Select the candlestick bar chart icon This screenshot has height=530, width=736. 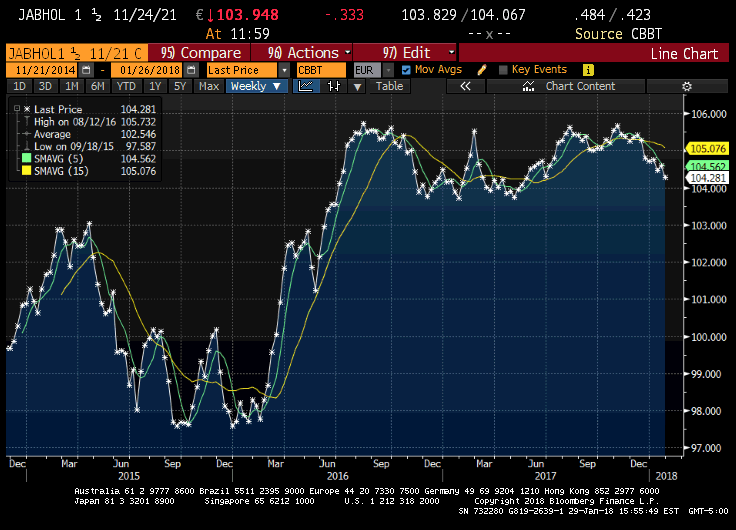point(334,86)
